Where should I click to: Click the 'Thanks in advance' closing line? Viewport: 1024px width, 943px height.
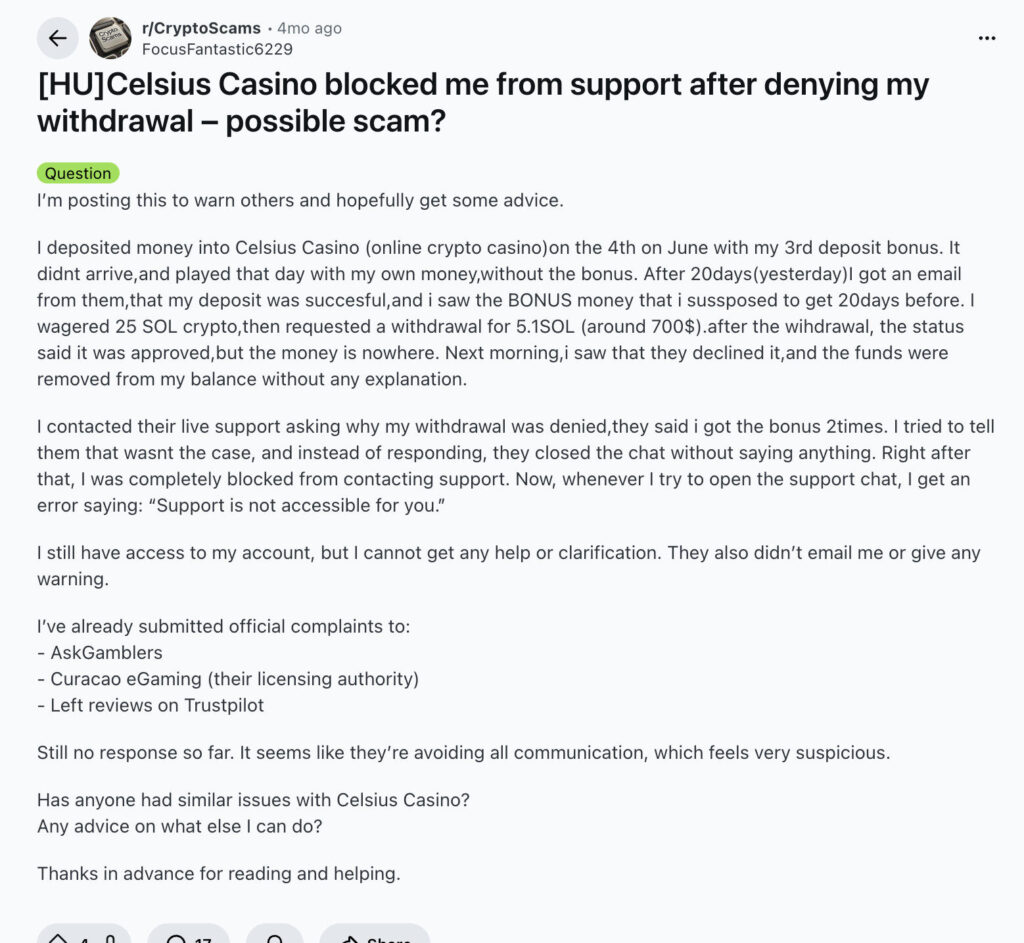218,873
